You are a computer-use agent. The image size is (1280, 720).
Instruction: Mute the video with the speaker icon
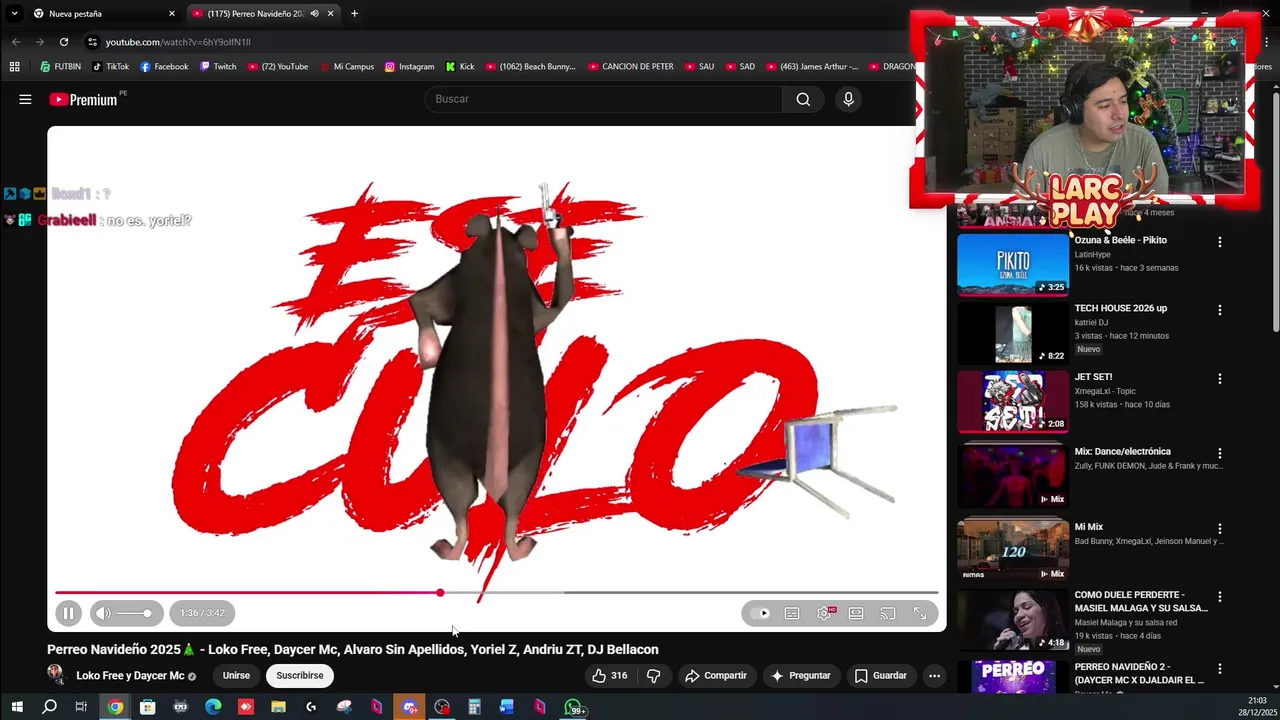point(103,613)
